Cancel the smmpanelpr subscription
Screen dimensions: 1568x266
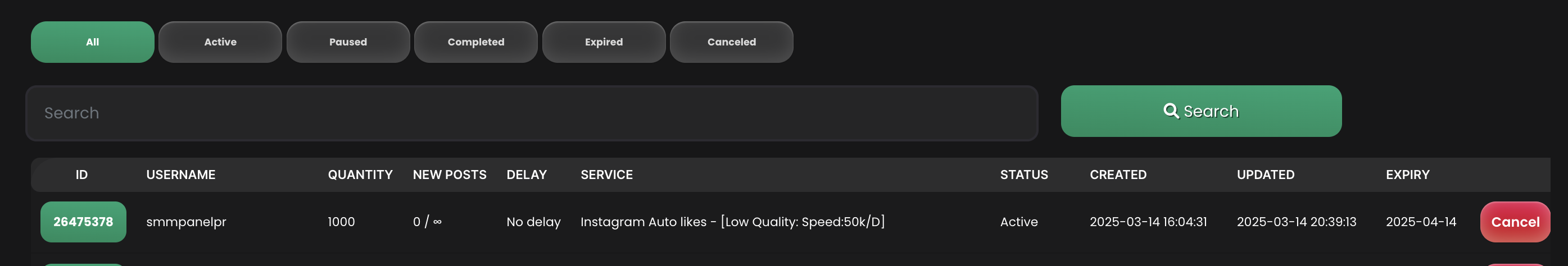1515,222
